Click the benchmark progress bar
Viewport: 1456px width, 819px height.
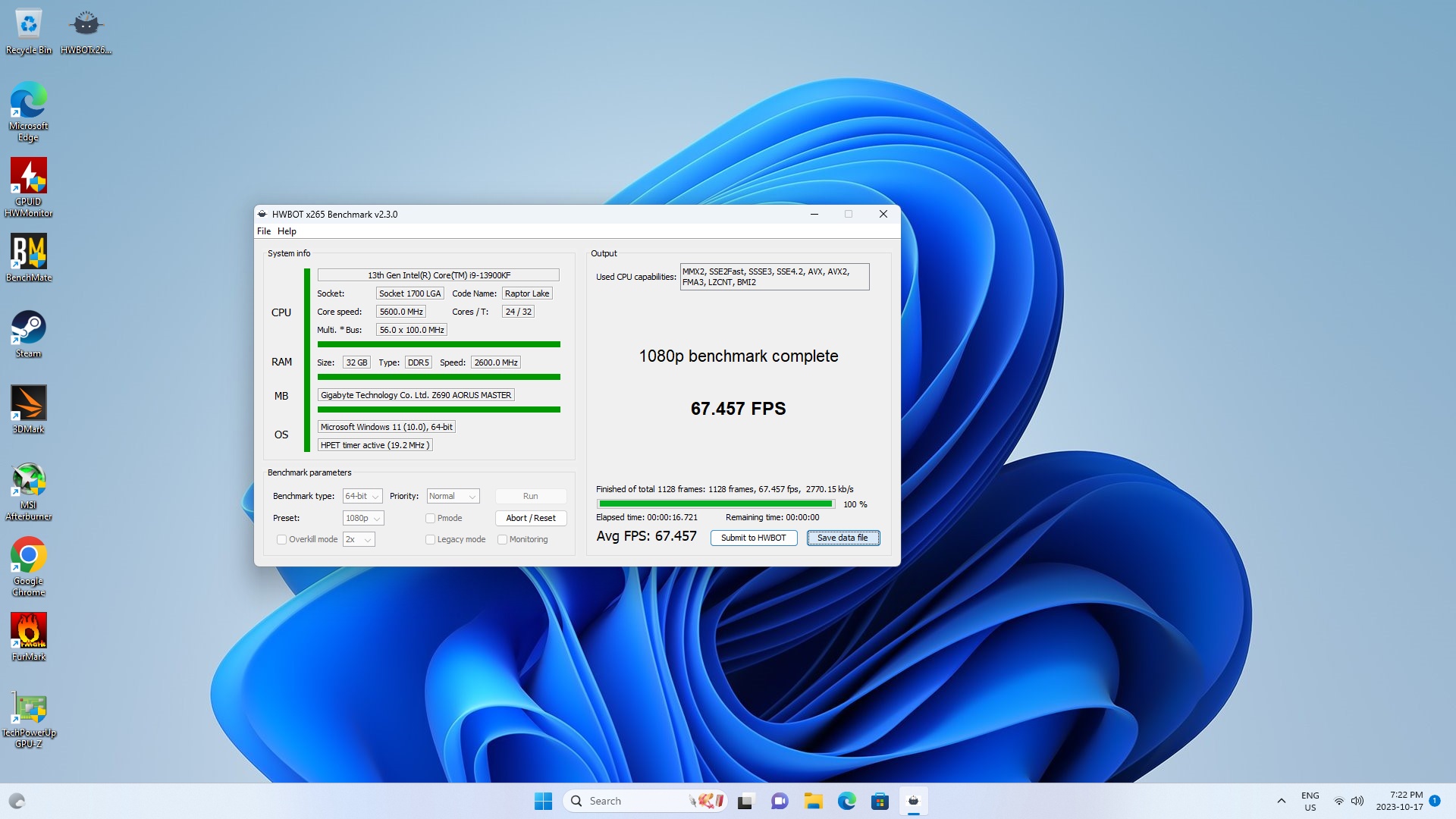click(716, 504)
